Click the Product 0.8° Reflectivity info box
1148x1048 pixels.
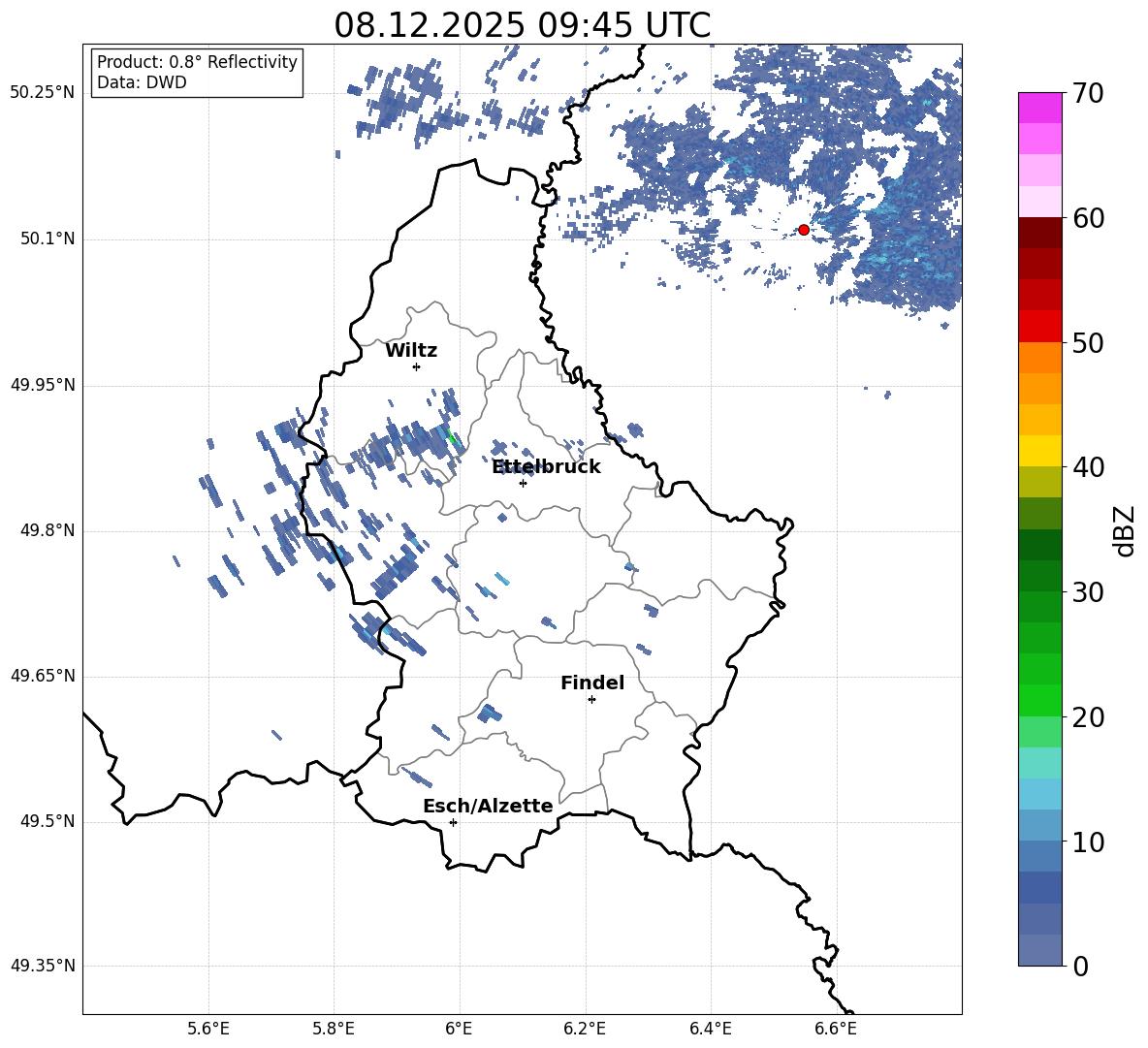coord(197,72)
